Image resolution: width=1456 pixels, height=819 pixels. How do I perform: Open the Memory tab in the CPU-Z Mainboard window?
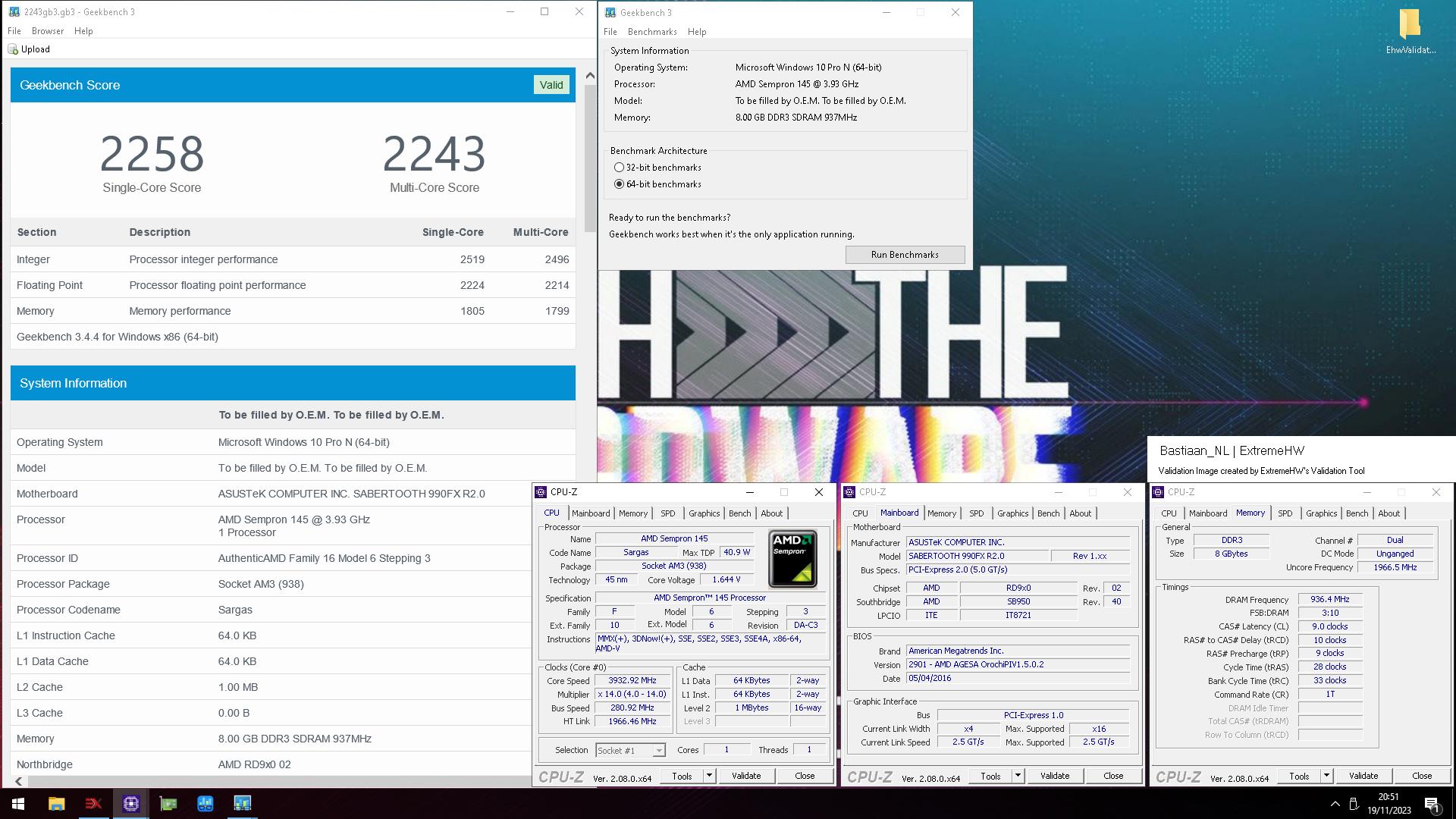942,513
